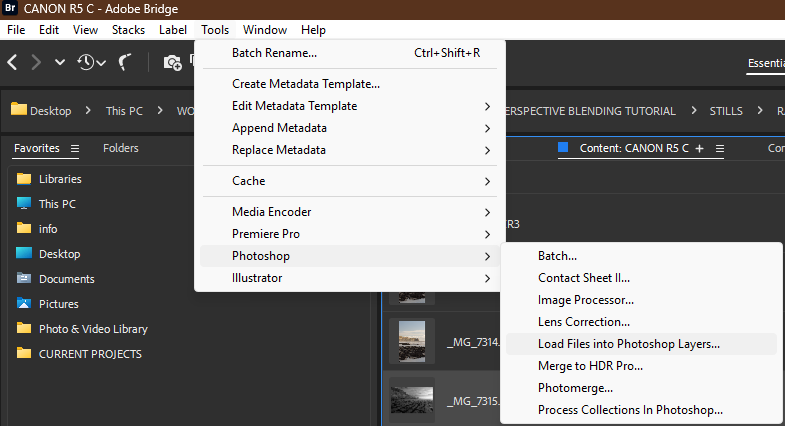Choose Batch Rename from Tools menu
This screenshot has height=426, width=785.
(350, 53)
